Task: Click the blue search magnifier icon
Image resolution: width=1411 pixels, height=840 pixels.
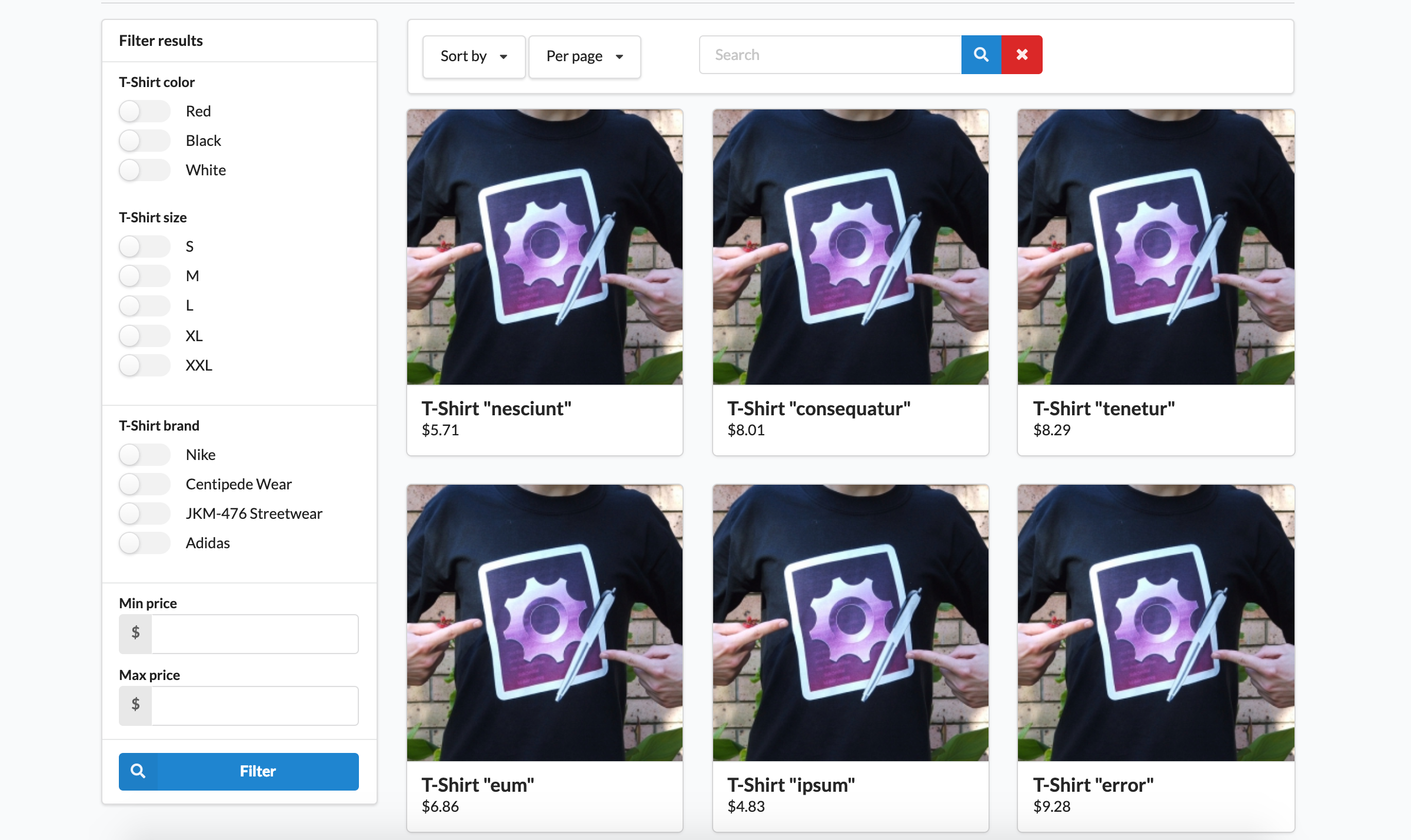Action: 980,54
